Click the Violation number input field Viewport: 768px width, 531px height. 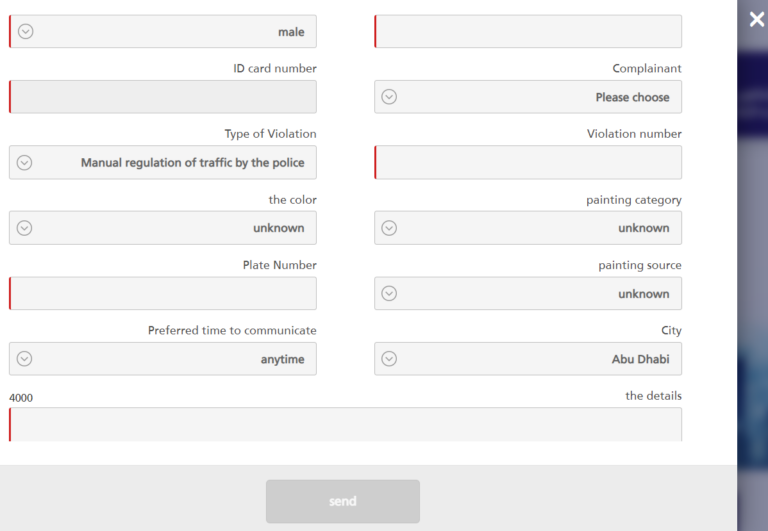(x=528, y=162)
